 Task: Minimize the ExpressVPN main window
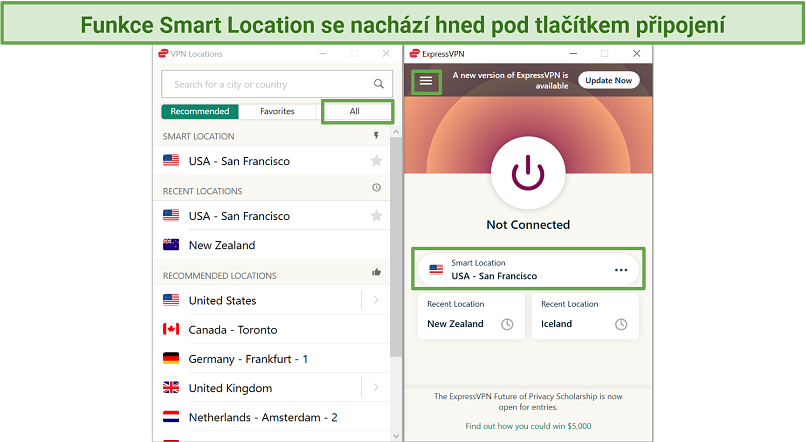pyautogui.click(x=573, y=53)
